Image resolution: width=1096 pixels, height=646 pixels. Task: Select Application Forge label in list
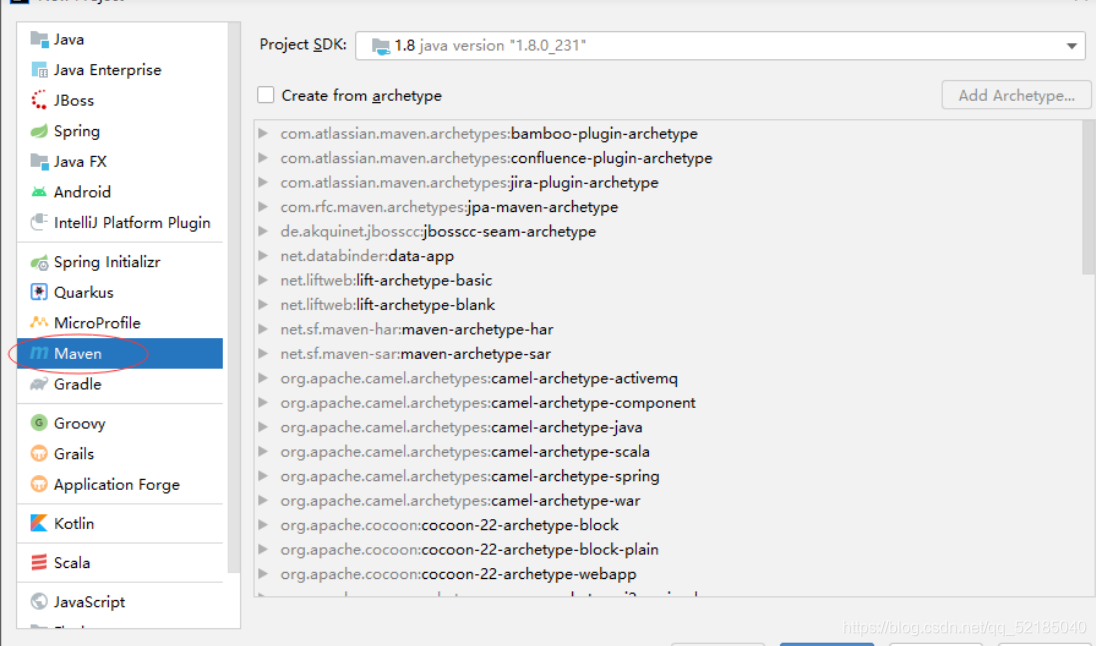point(117,484)
